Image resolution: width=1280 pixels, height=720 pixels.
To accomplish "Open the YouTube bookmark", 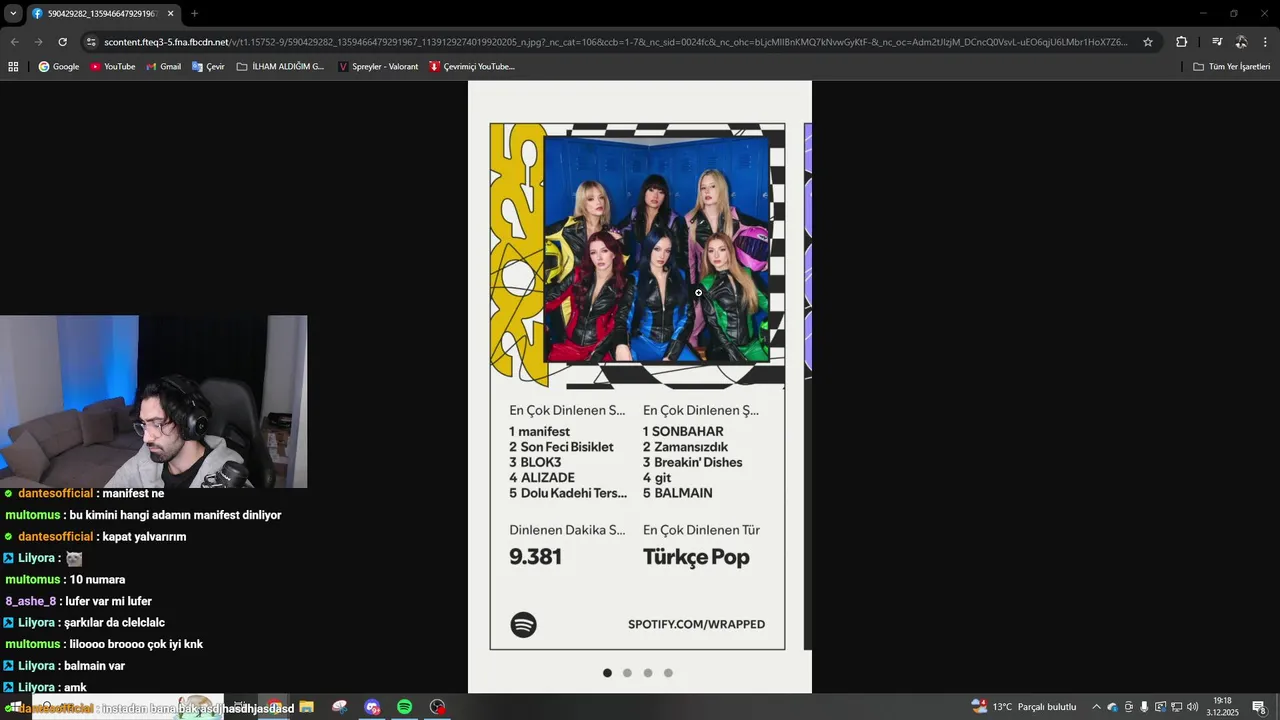I will (113, 67).
